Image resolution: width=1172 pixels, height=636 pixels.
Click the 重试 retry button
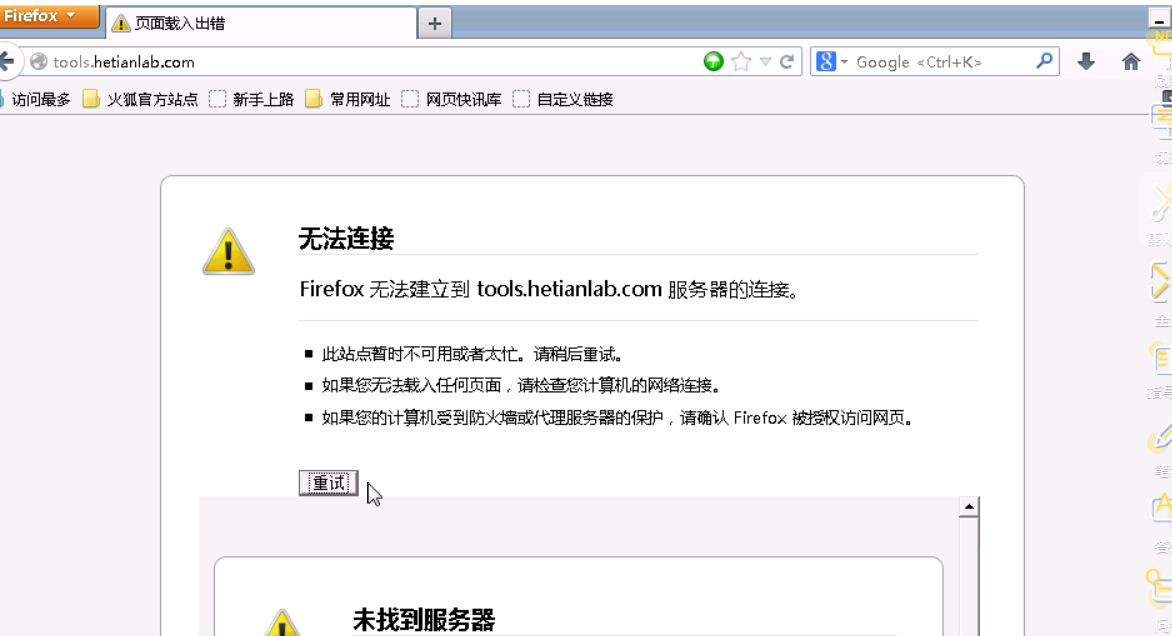(x=328, y=483)
